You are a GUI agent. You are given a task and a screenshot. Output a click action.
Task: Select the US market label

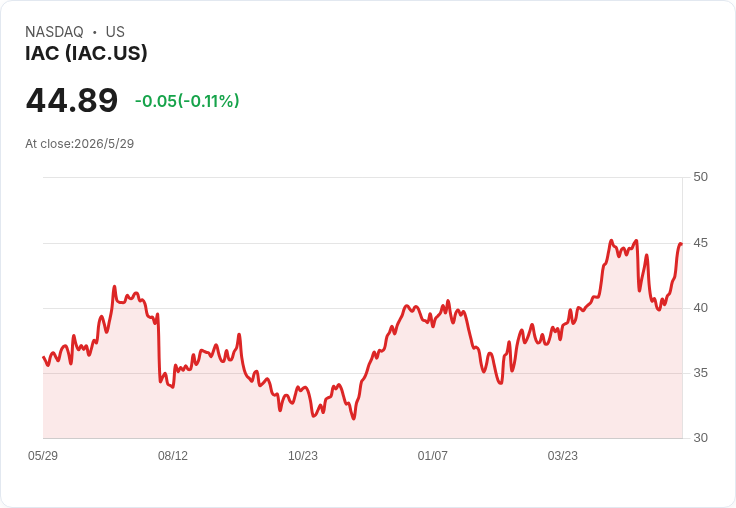115,32
